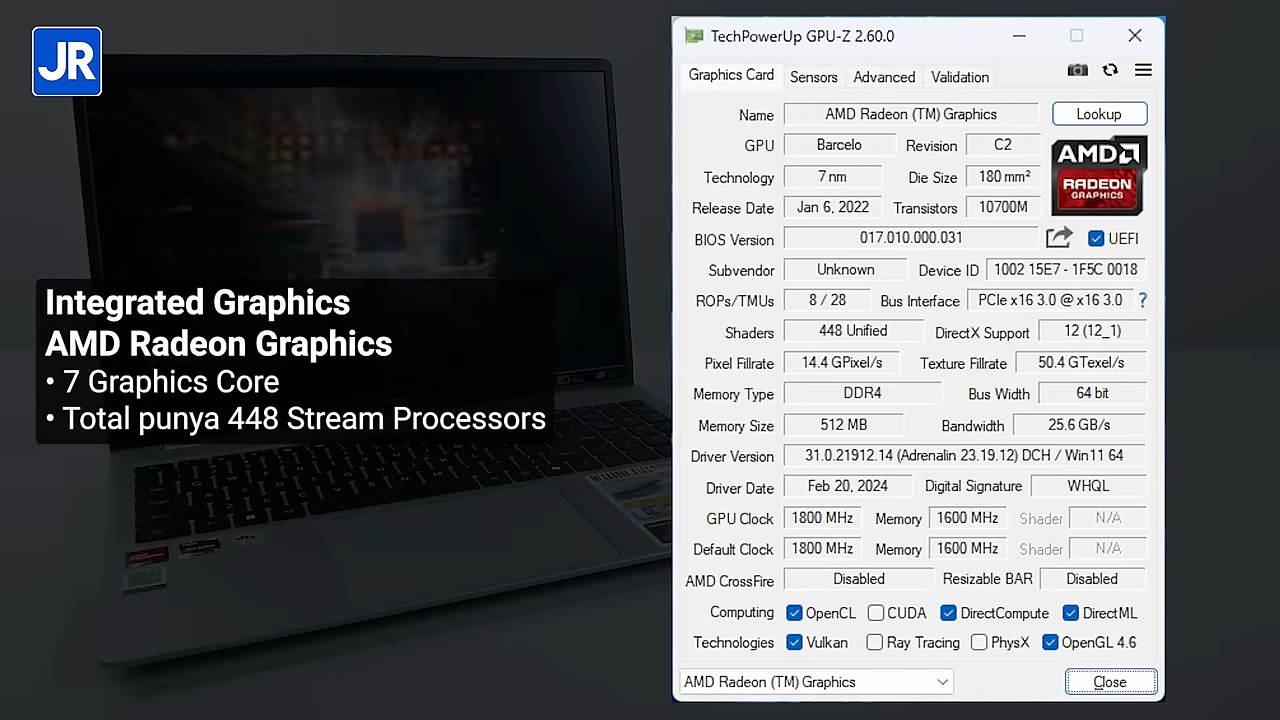Click the JR channel logo

(x=67, y=62)
